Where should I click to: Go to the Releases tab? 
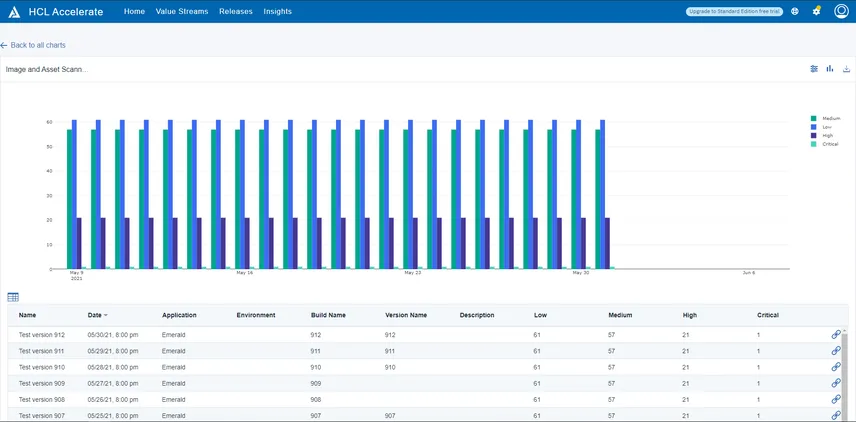pos(235,11)
